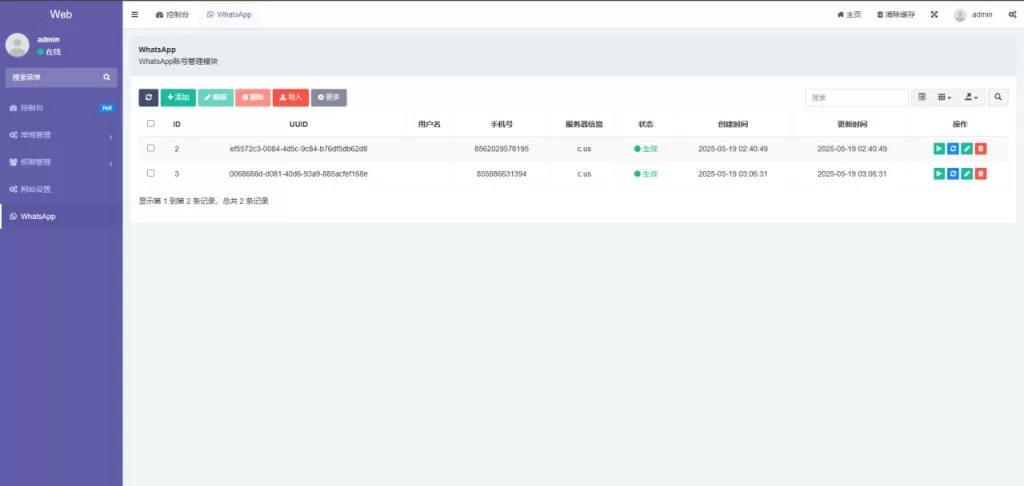
Task: Click the green play icon in row 2
Action: coord(939,149)
